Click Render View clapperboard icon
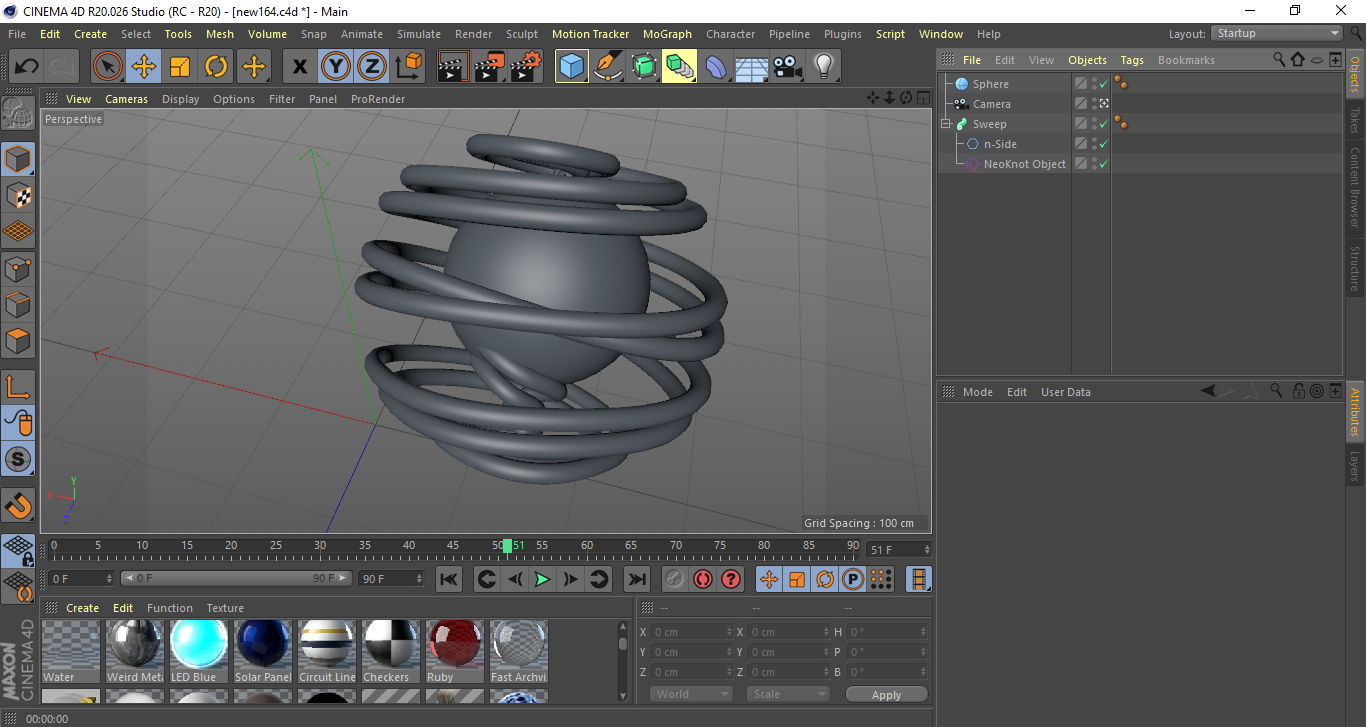Image resolution: width=1366 pixels, height=727 pixels. tap(453, 67)
